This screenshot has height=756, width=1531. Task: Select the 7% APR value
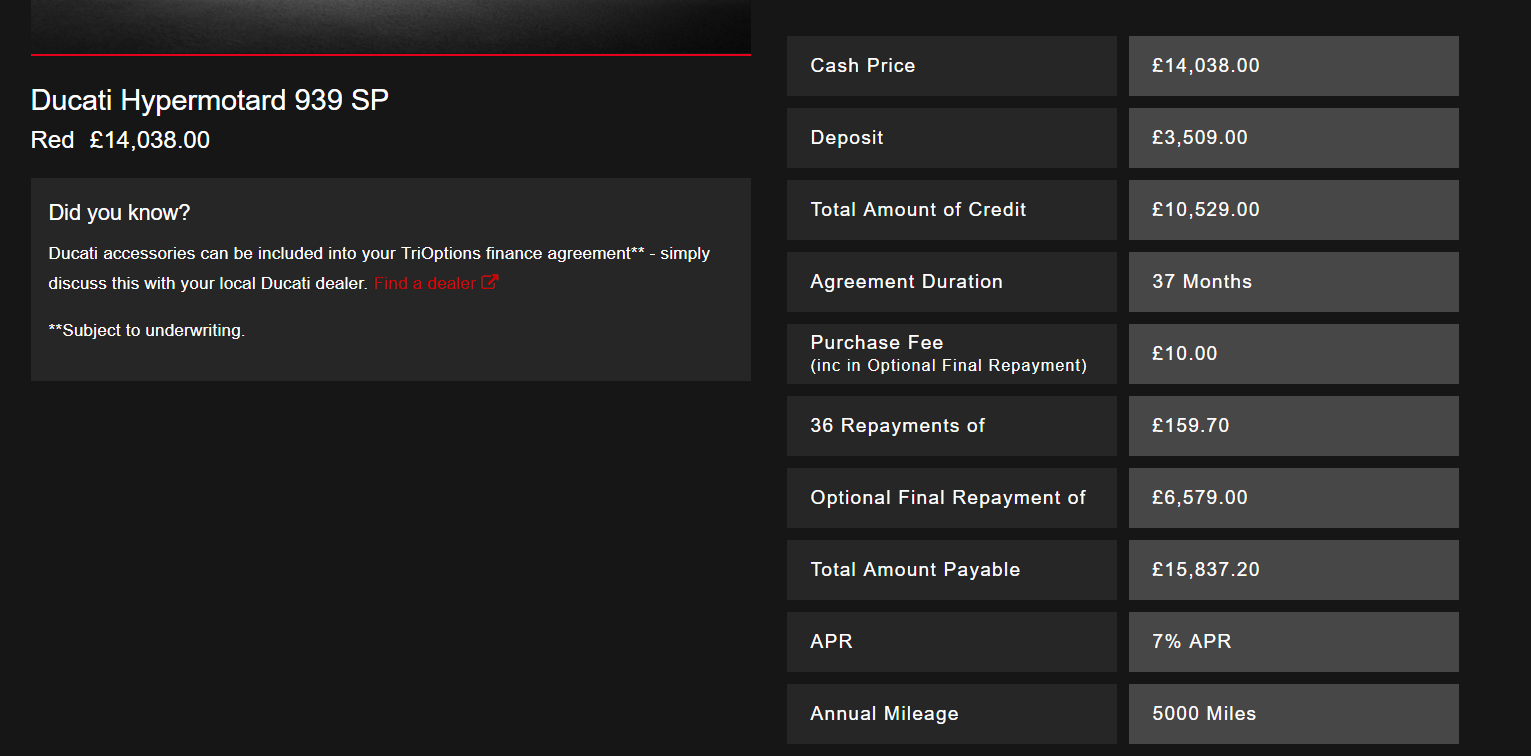[1192, 642]
